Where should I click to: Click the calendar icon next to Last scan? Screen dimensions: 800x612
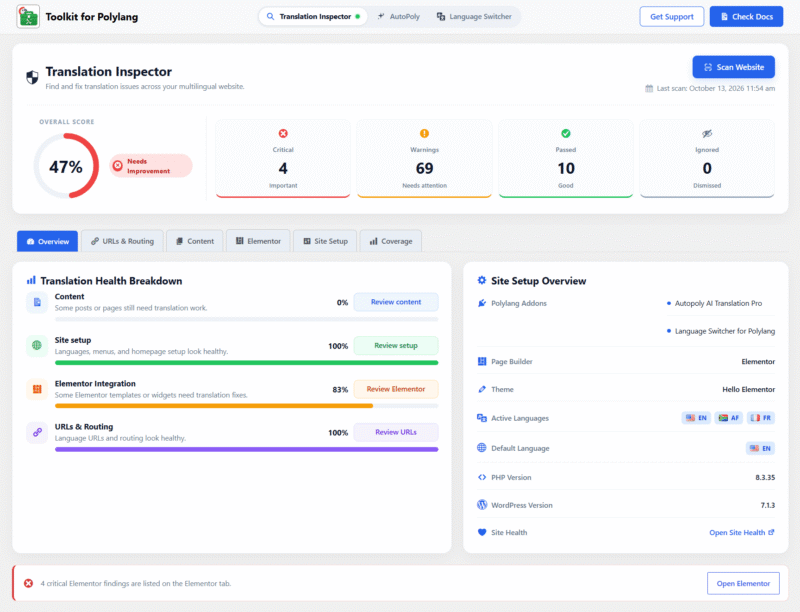[x=649, y=88]
